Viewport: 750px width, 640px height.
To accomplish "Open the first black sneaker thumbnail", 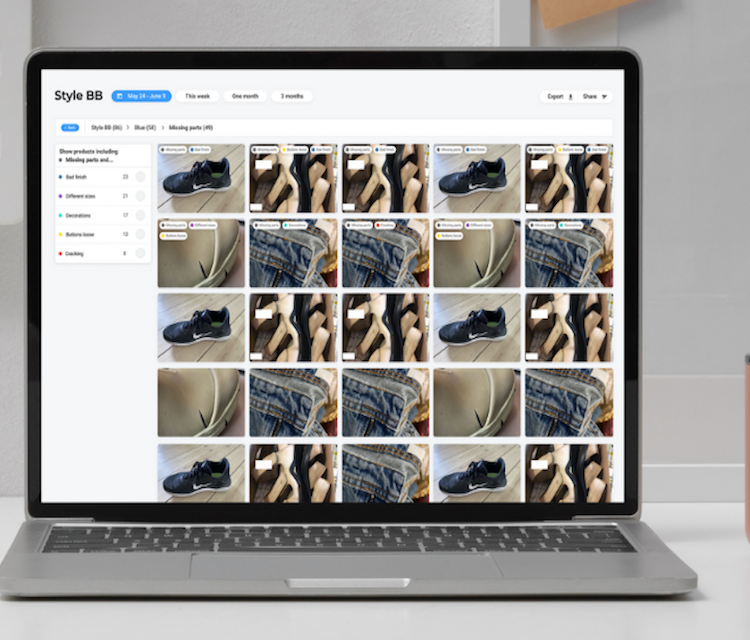I will pyautogui.click(x=200, y=182).
